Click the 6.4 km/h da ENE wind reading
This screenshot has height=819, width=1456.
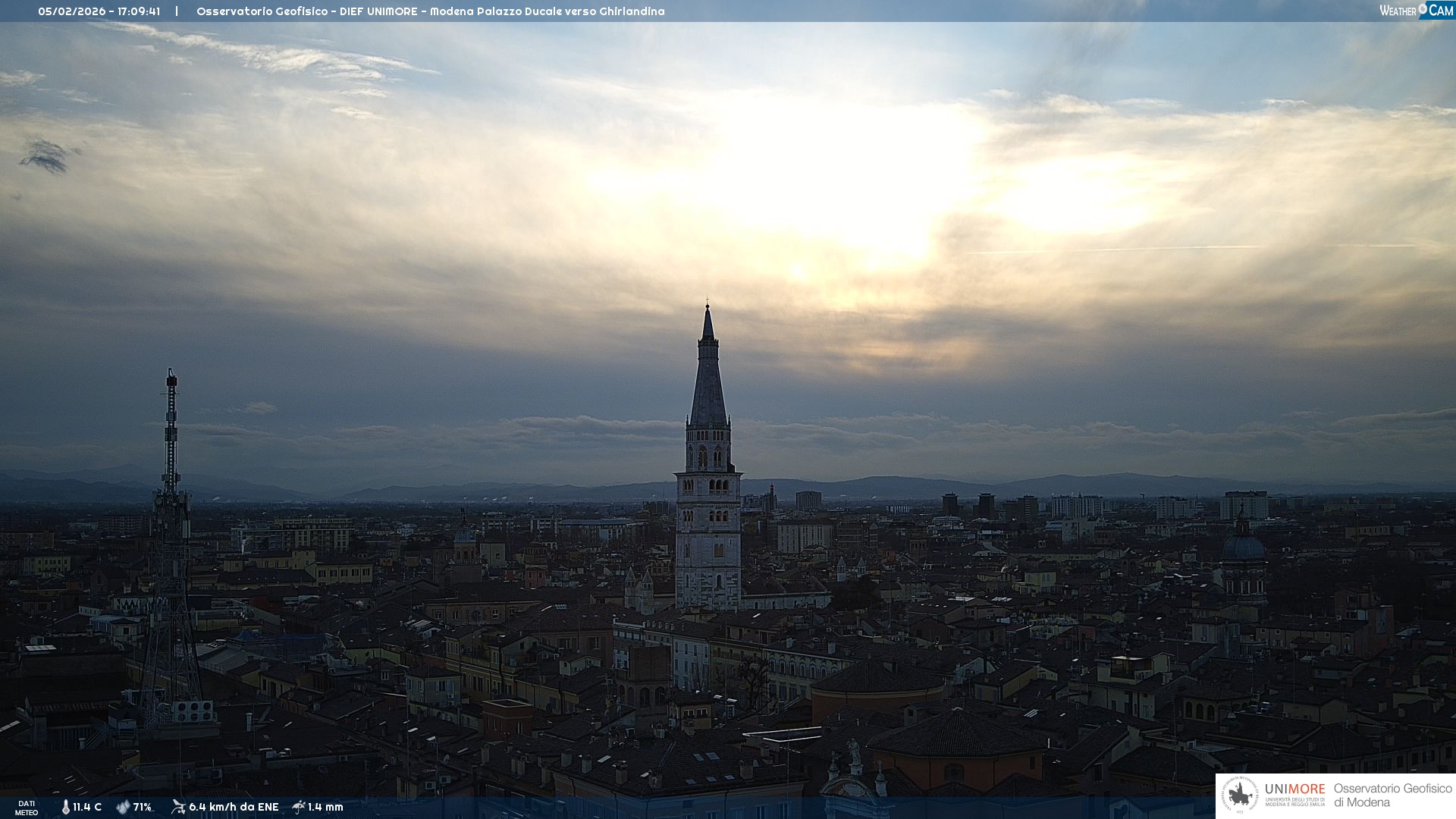pos(234,807)
